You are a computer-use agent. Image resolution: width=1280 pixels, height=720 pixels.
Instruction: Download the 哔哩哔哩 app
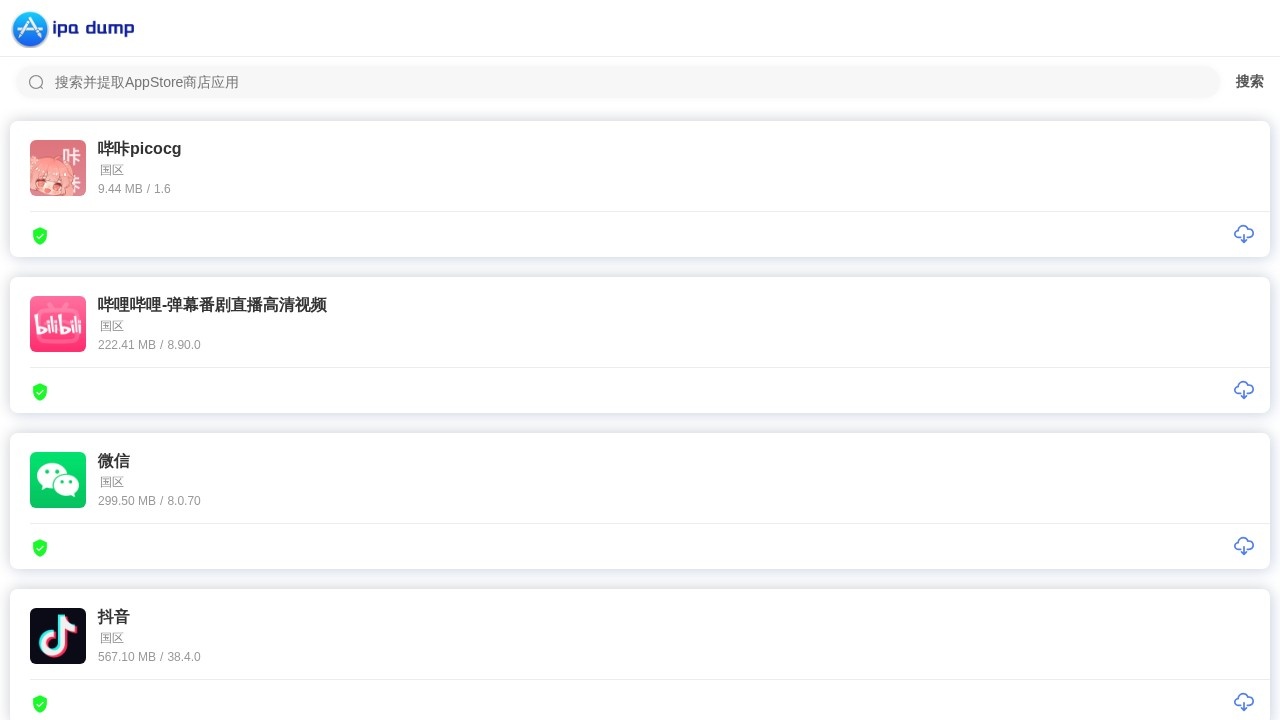coord(1243,390)
